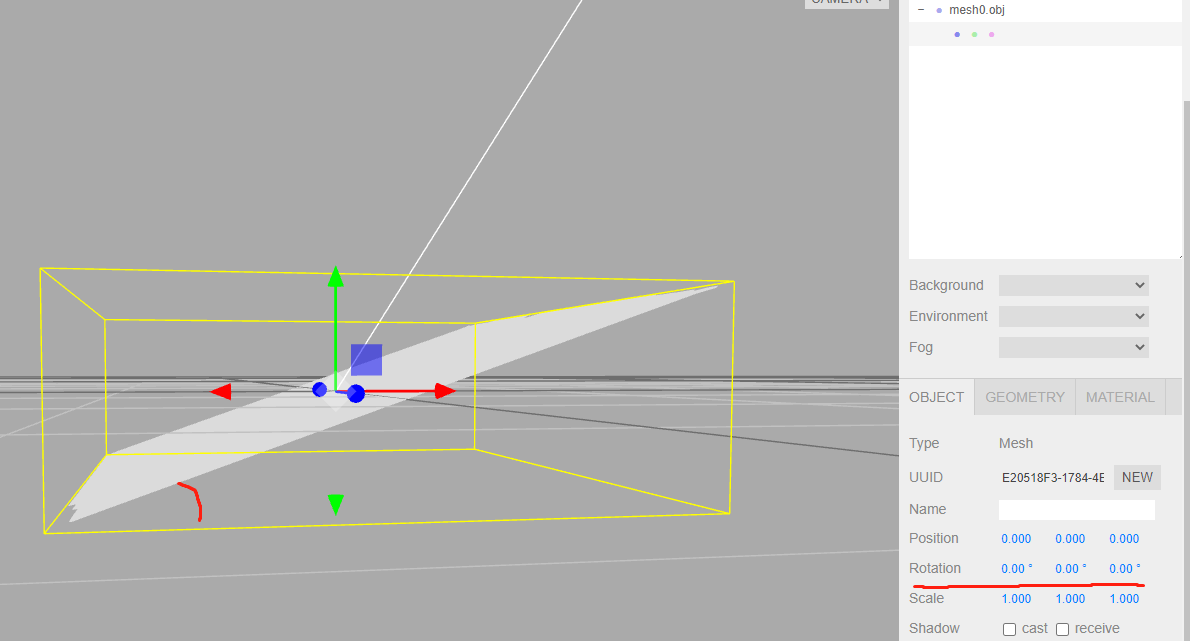The image size is (1190, 641).
Task: Generate a new UUID with NEW button
Action: 1137,477
